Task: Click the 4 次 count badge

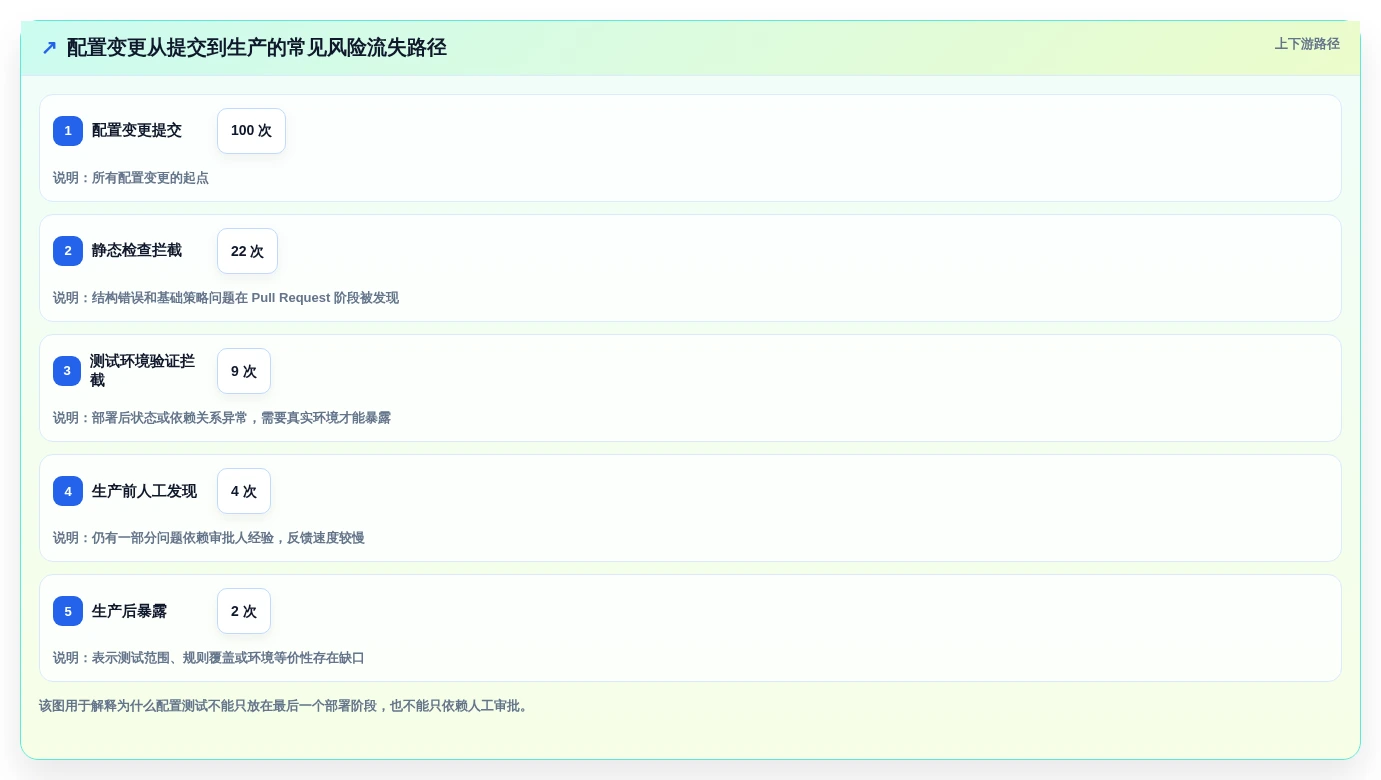Action: click(x=244, y=491)
